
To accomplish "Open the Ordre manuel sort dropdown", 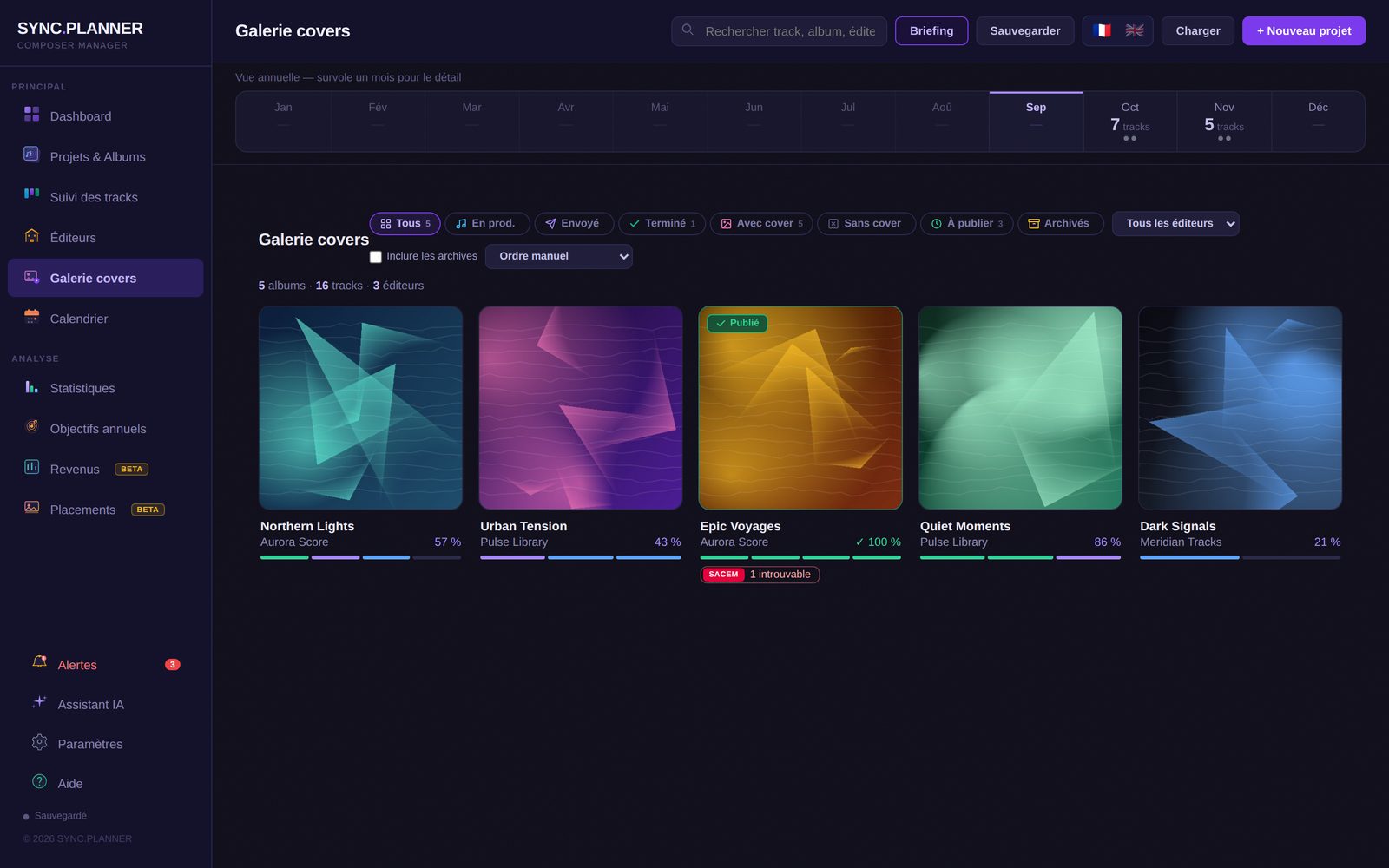I will (559, 256).
